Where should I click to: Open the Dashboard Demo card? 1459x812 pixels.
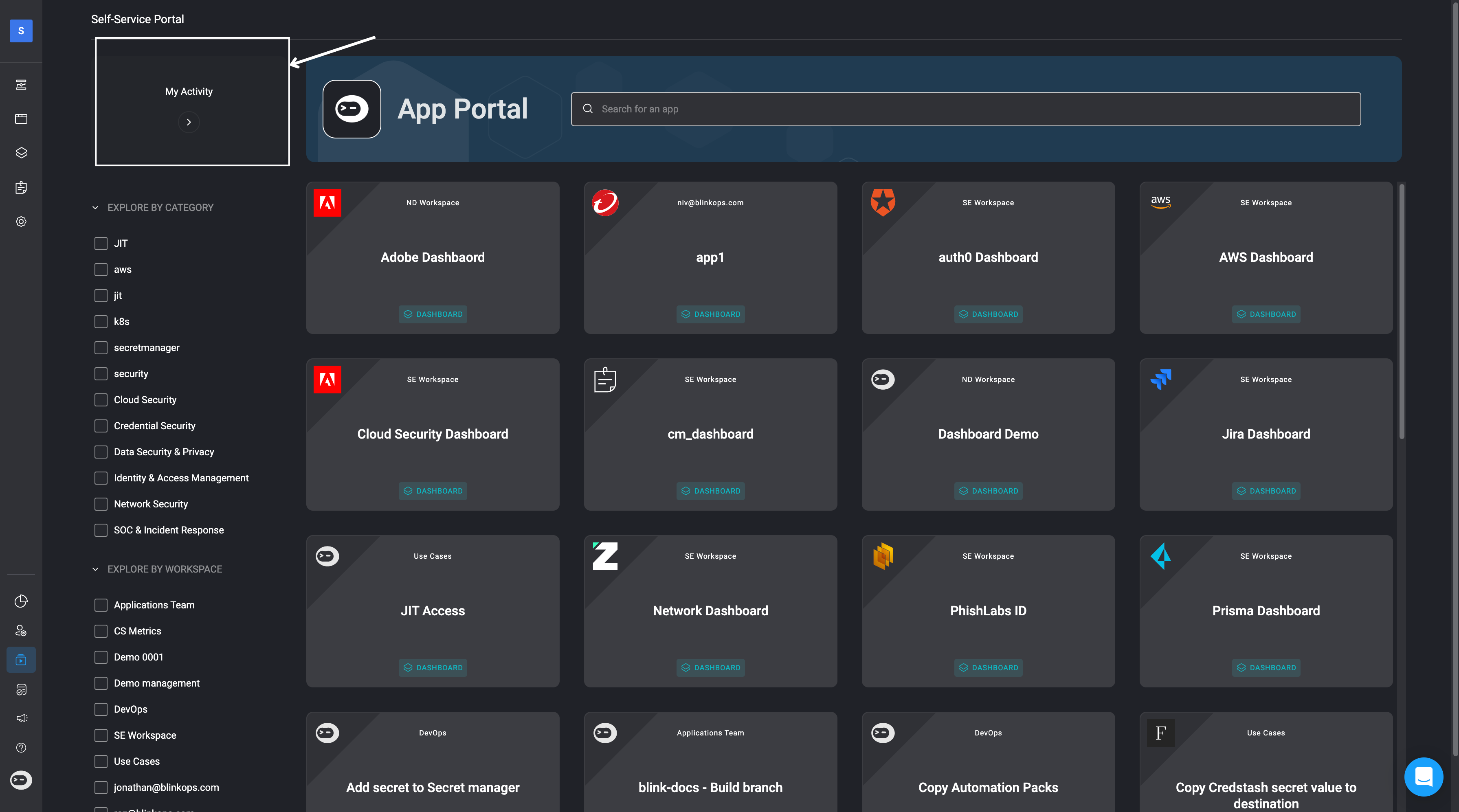(x=988, y=435)
